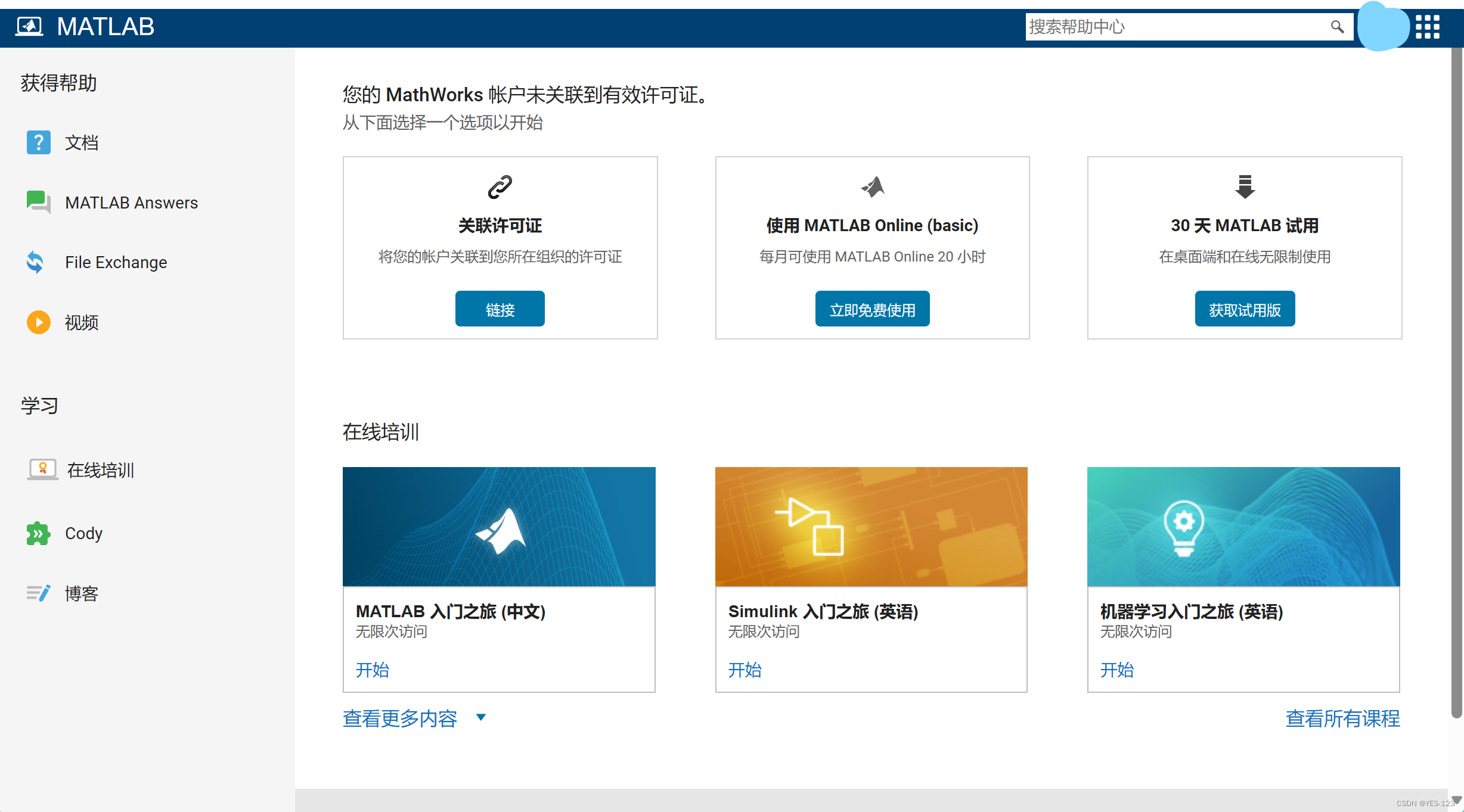Click the MATLAB Answers chat icon
The image size is (1464, 812).
tap(39, 203)
